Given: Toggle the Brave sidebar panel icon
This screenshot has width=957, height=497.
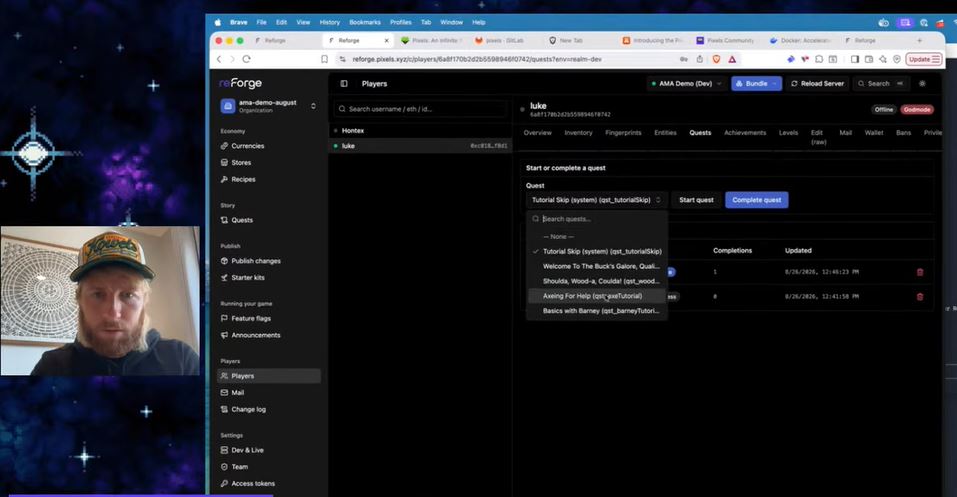Looking at the screenshot, I should pyautogui.click(x=854, y=59).
